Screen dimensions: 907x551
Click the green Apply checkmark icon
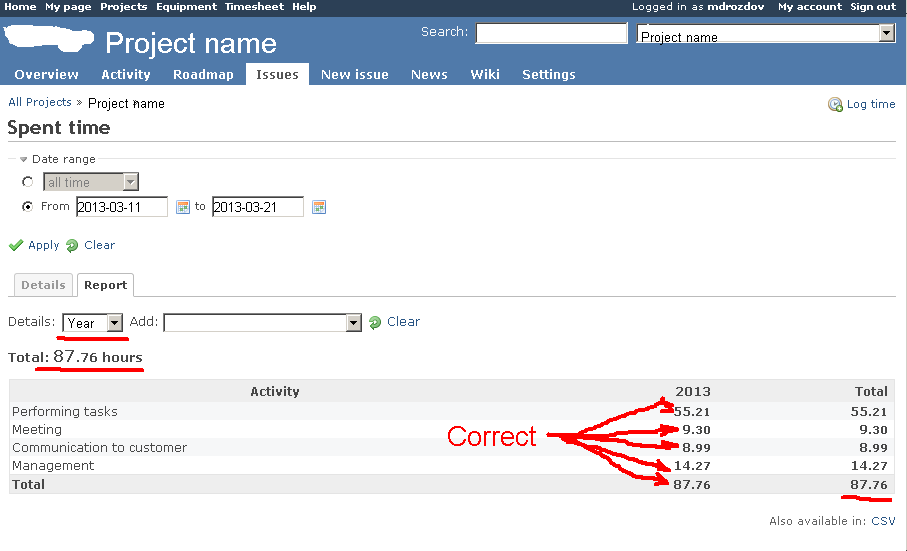pyautogui.click(x=16, y=246)
